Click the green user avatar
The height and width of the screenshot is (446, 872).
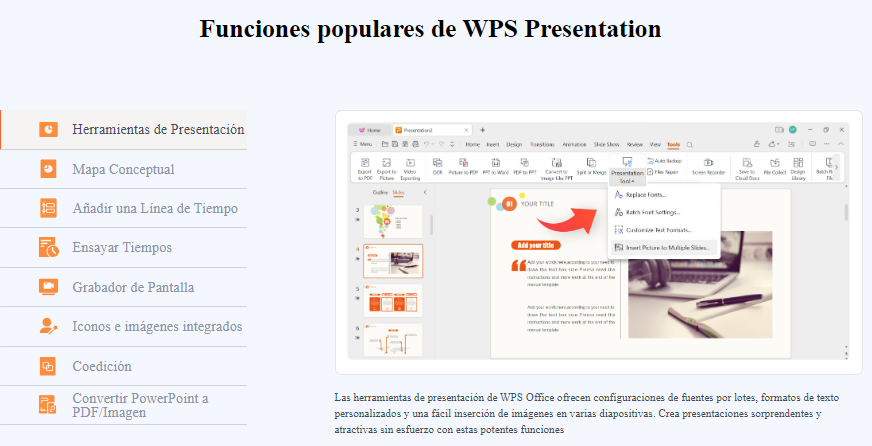point(792,130)
